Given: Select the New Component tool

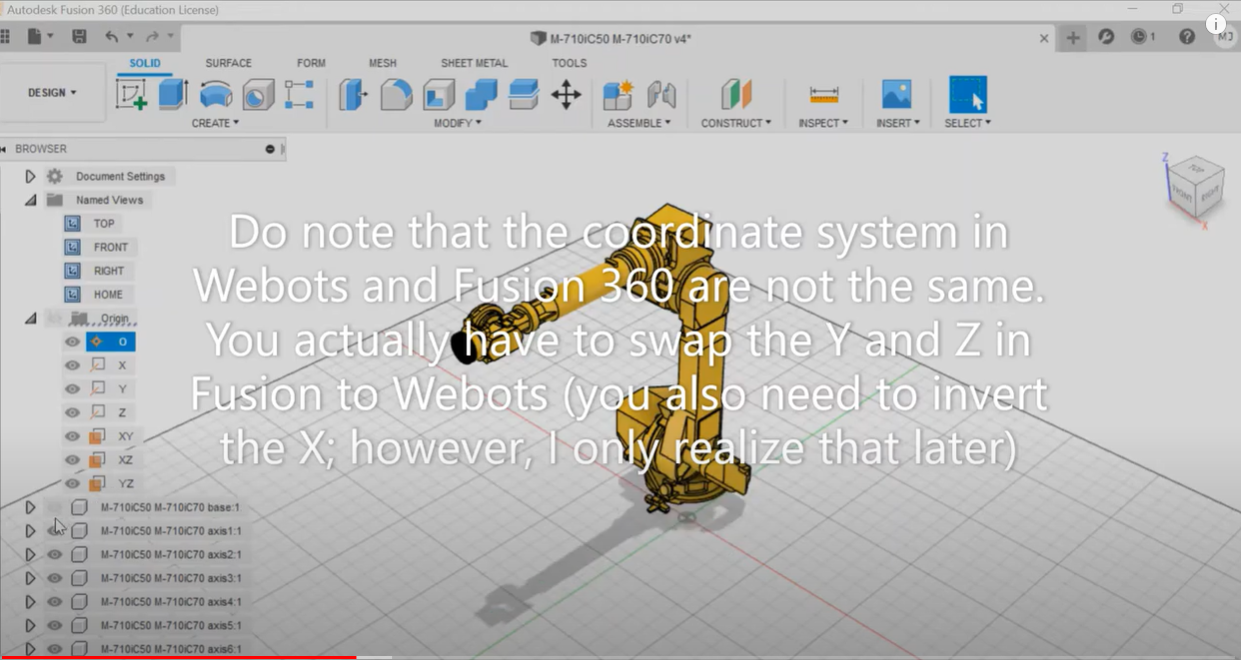Looking at the screenshot, I should 618,95.
